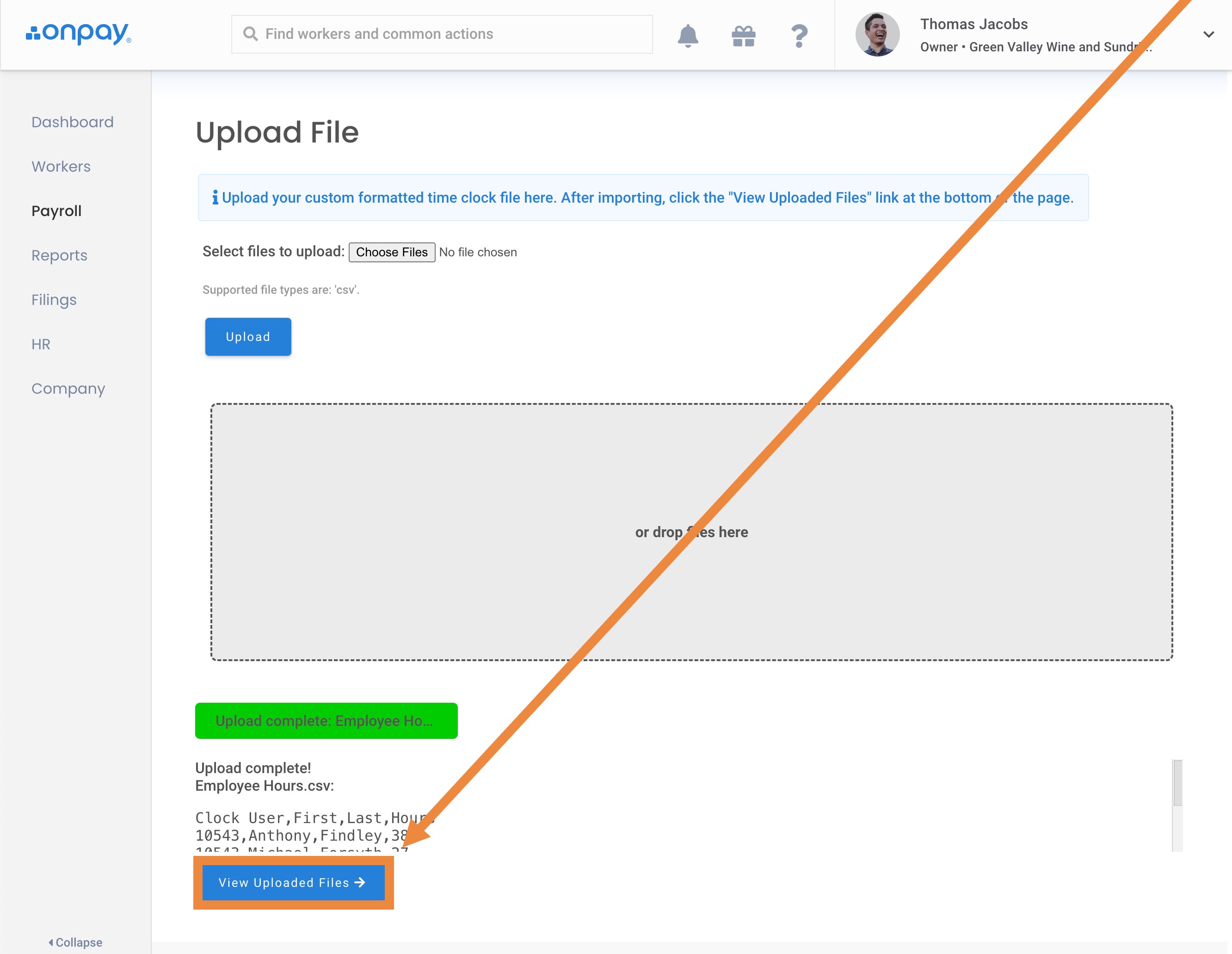1232x954 pixels.
Task: Click the search magnifier icon
Action: [x=250, y=34]
